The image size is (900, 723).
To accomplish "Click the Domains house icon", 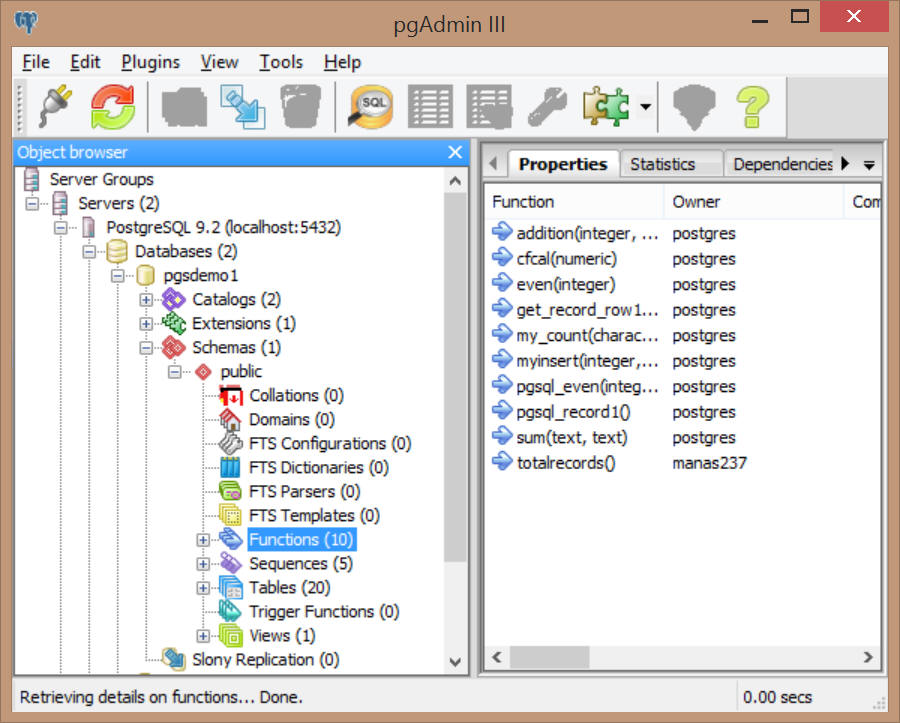I will (231, 419).
